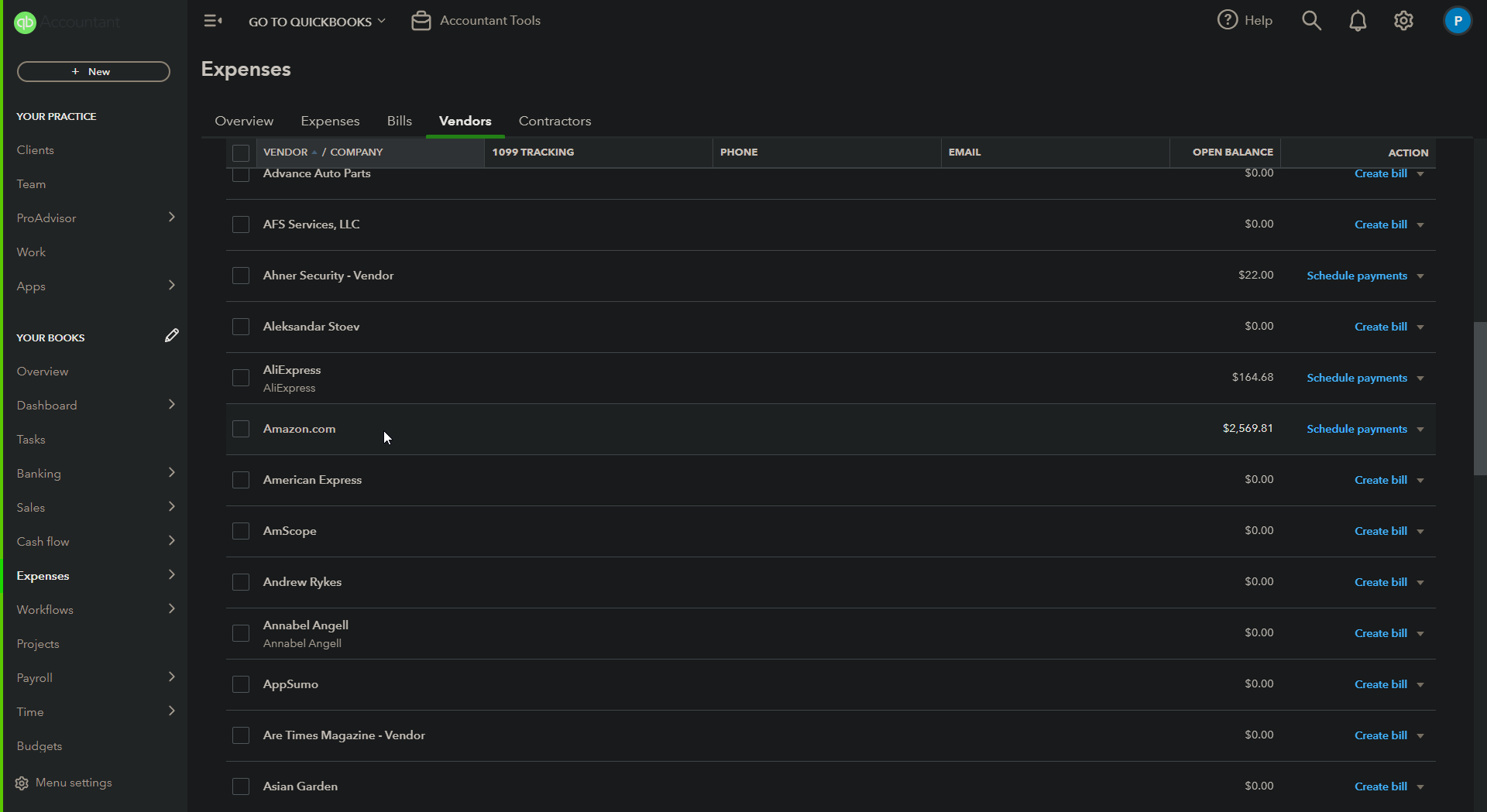Expand the Expenses submenu chevron
The height and width of the screenshot is (812, 1487).
(172, 574)
